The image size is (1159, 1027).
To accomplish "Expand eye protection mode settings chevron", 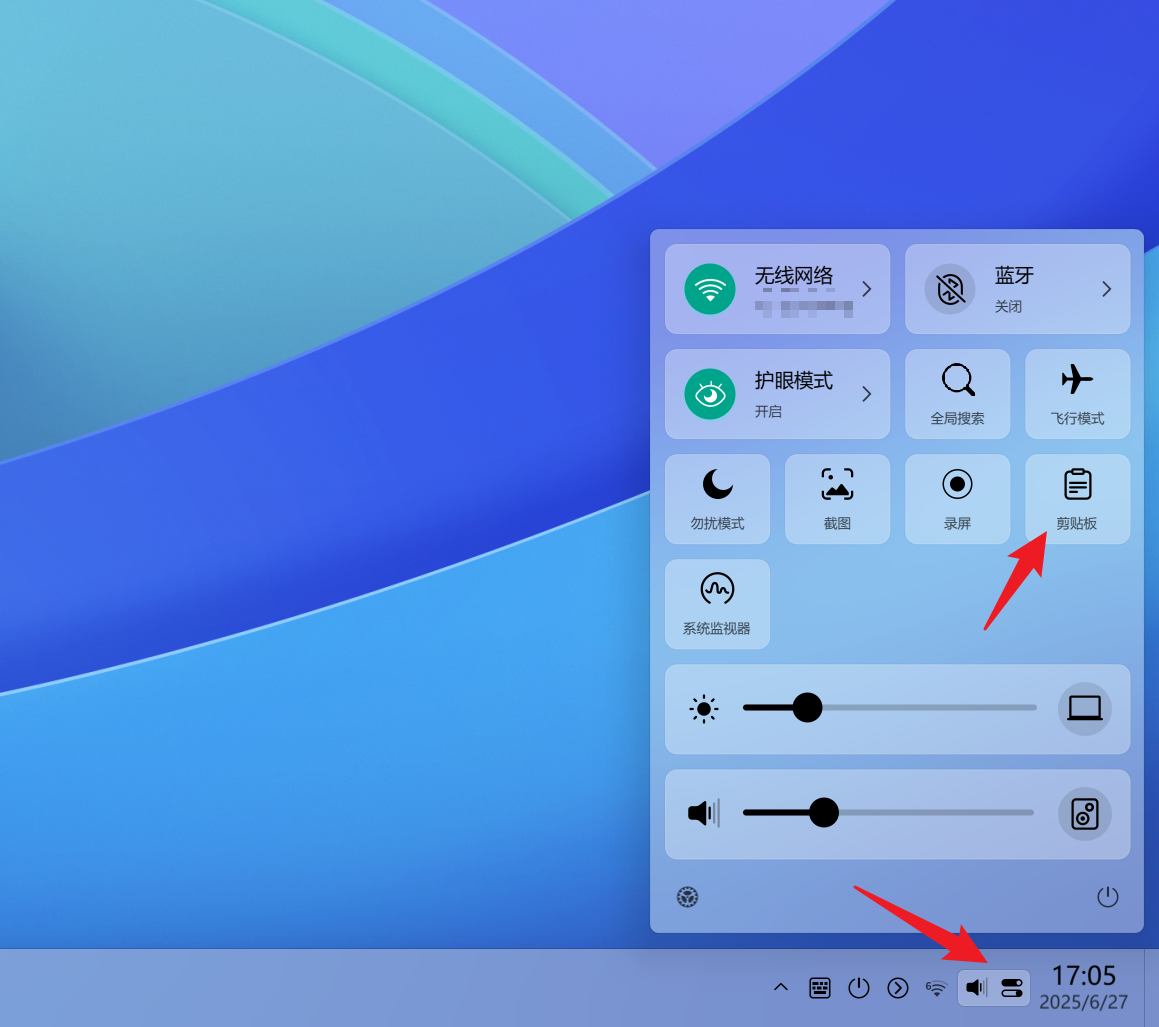I will pyautogui.click(x=867, y=394).
